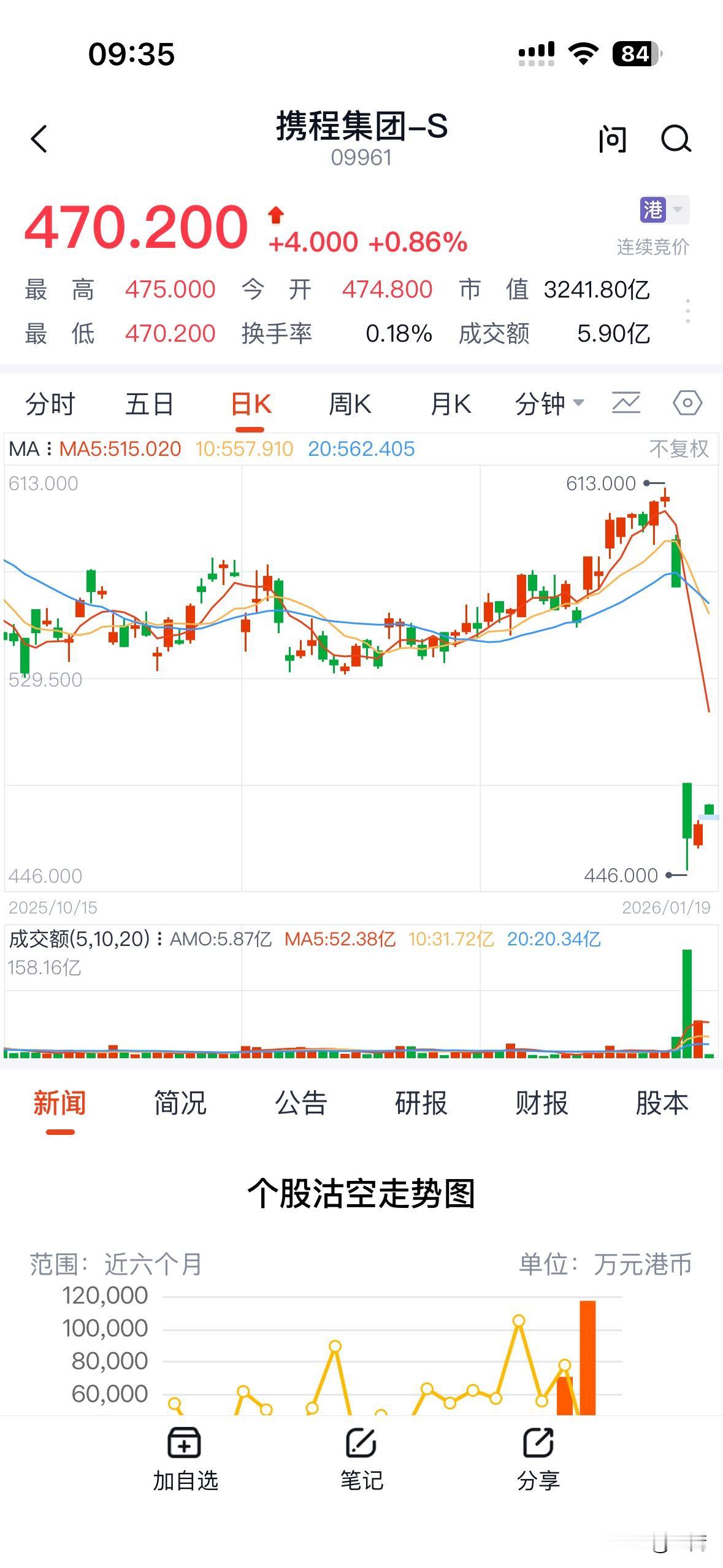Tap the 加自选 add to watchlist button

click(185, 1460)
